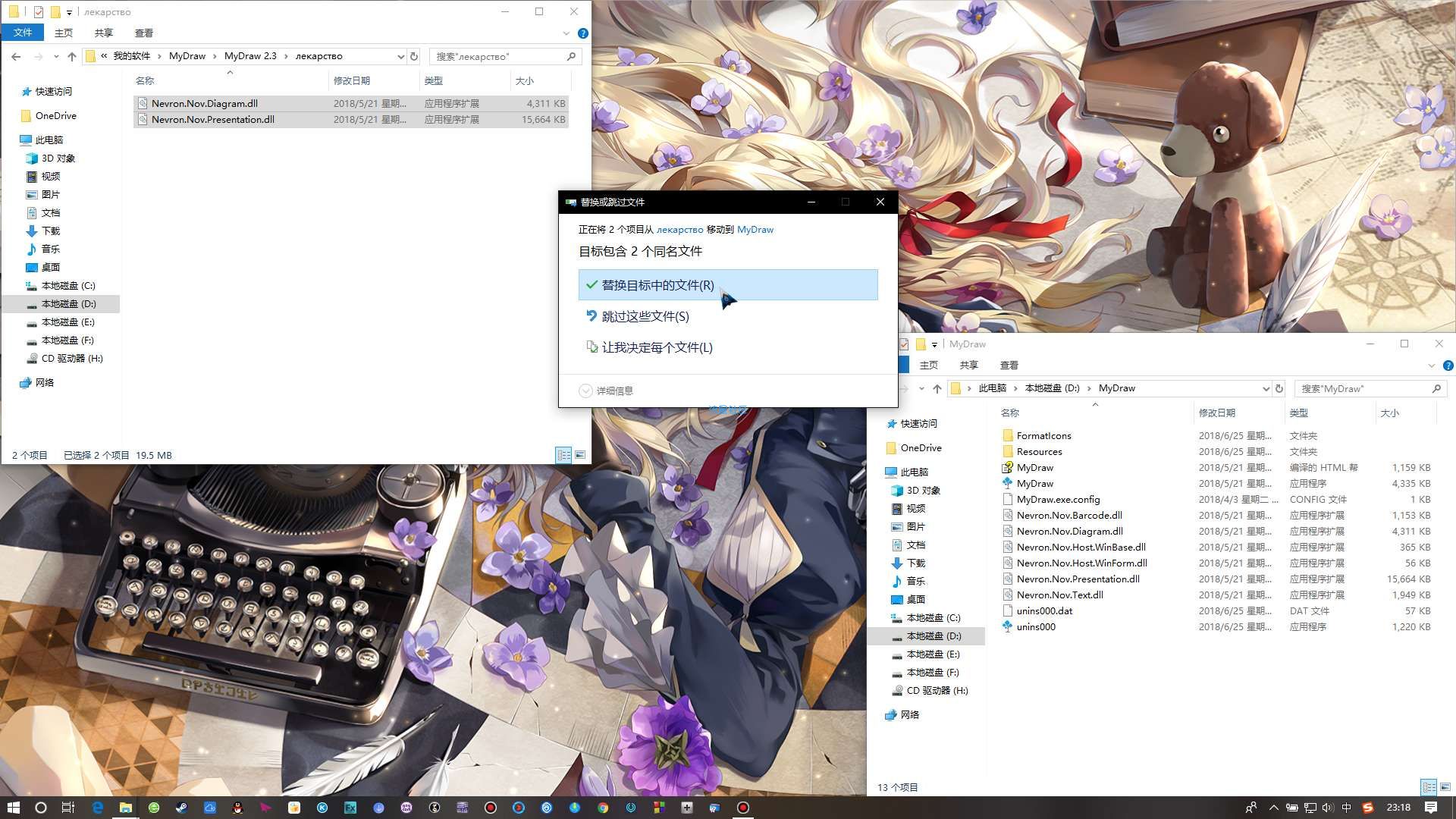Switch to 共享 tab in лекарство window
Screen dimensions: 1456x819
click(104, 33)
